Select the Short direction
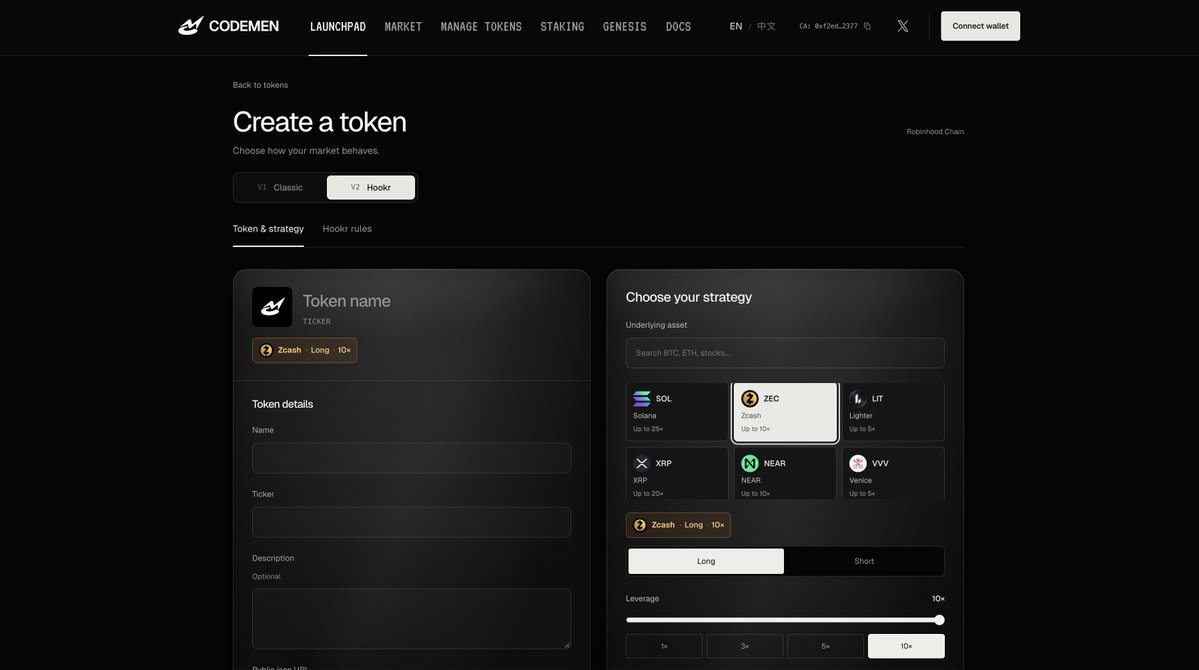The image size is (1199, 670). (x=864, y=561)
